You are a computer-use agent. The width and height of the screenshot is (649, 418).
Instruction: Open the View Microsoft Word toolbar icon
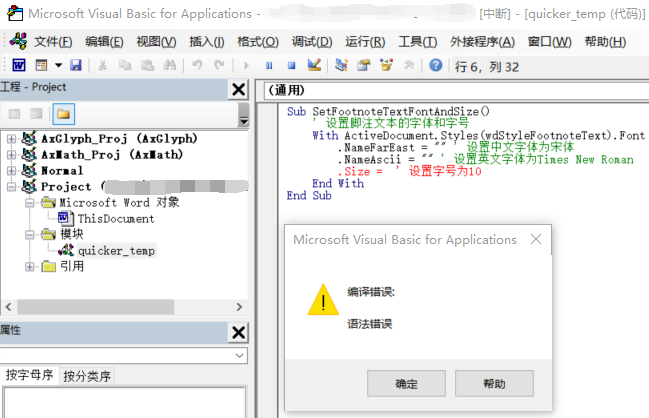pyautogui.click(x=19, y=65)
